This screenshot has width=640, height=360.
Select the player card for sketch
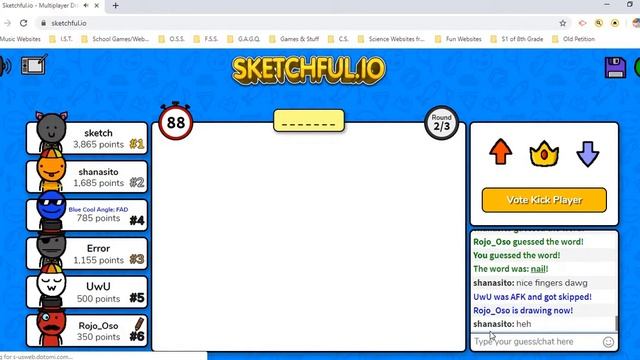tap(87, 138)
